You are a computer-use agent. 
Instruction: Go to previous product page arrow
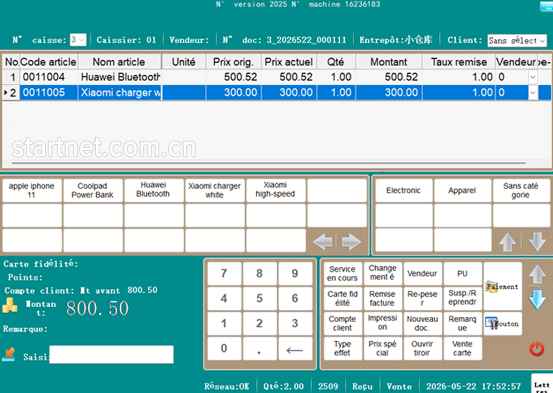(323, 242)
